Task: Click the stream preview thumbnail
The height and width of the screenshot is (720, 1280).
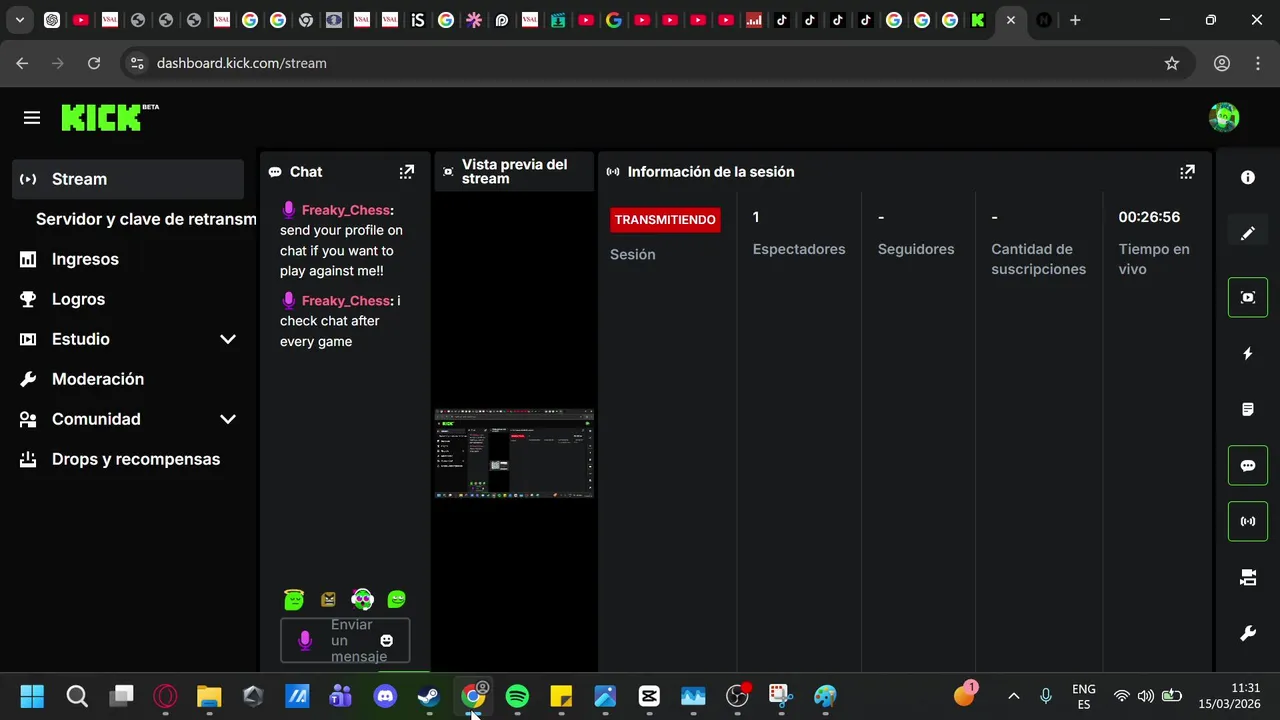Action: tap(514, 453)
